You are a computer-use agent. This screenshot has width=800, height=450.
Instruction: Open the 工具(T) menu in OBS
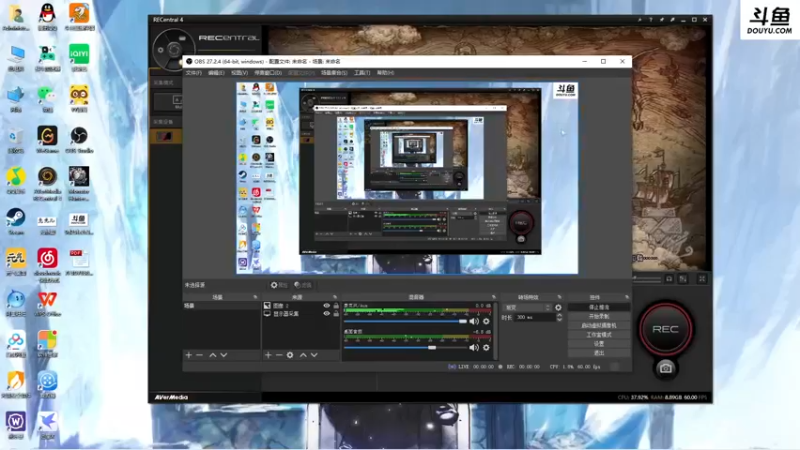362,73
